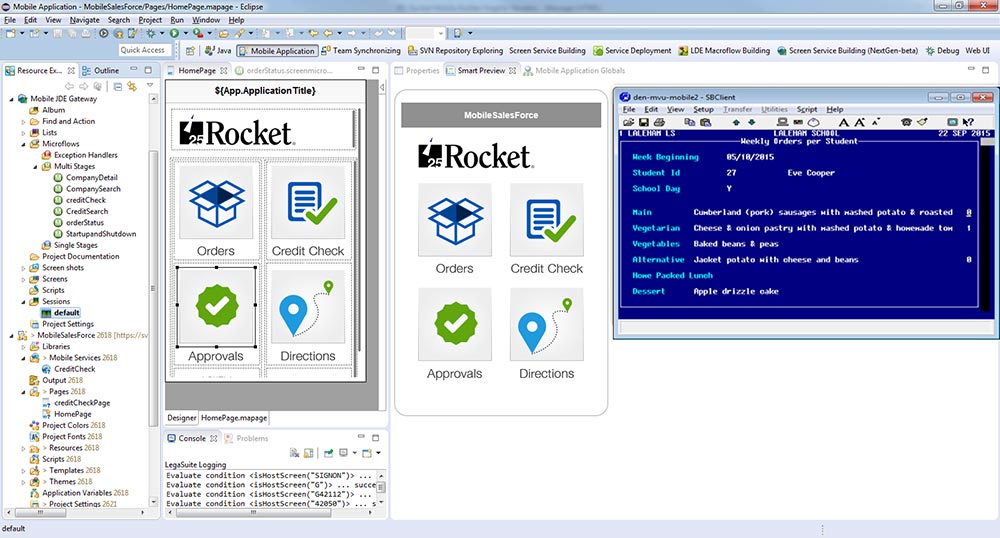Open SVN Repository Exploring perspective
This screenshot has width=1000, height=538.
click(455, 50)
